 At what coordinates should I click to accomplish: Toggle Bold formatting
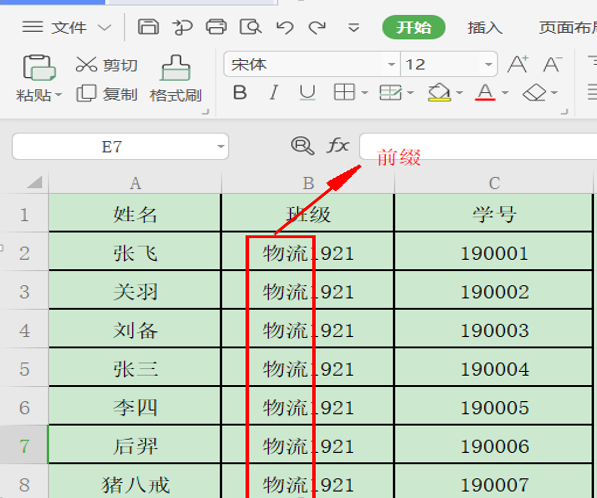tap(240, 93)
